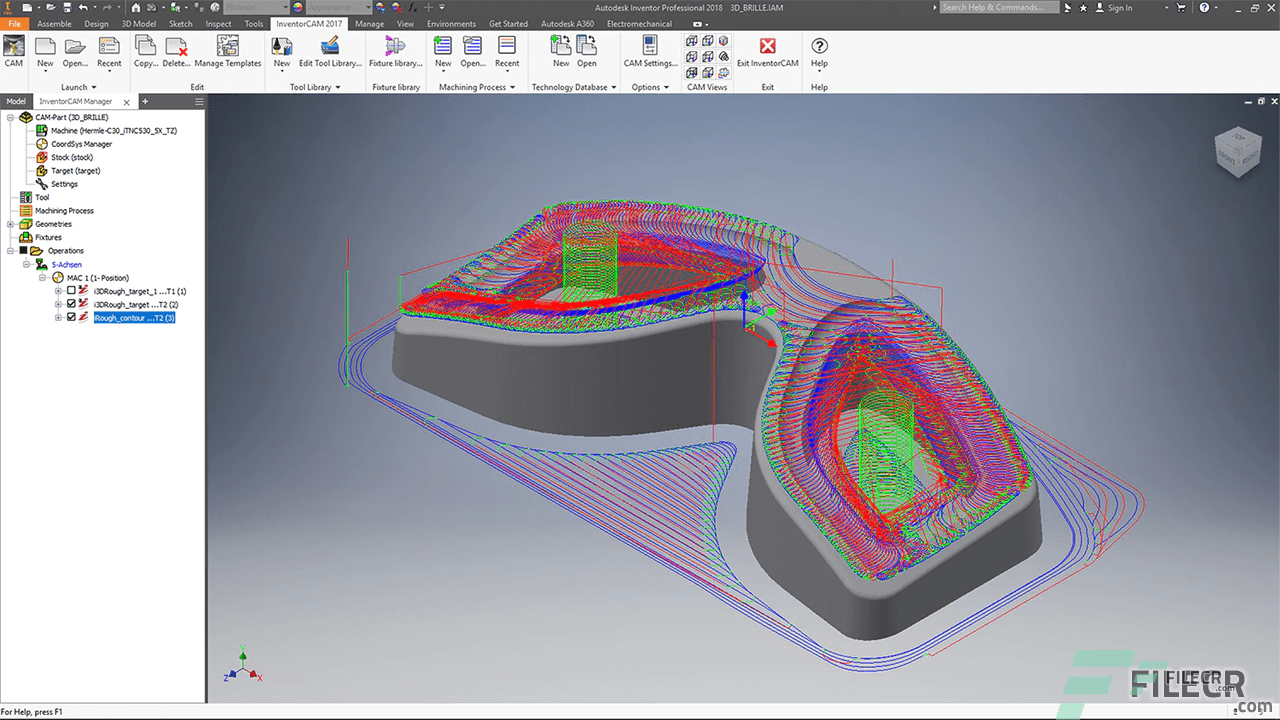Image resolution: width=1280 pixels, height=720 pixels.
Task: Open CAM Settings
Action: 650,50
